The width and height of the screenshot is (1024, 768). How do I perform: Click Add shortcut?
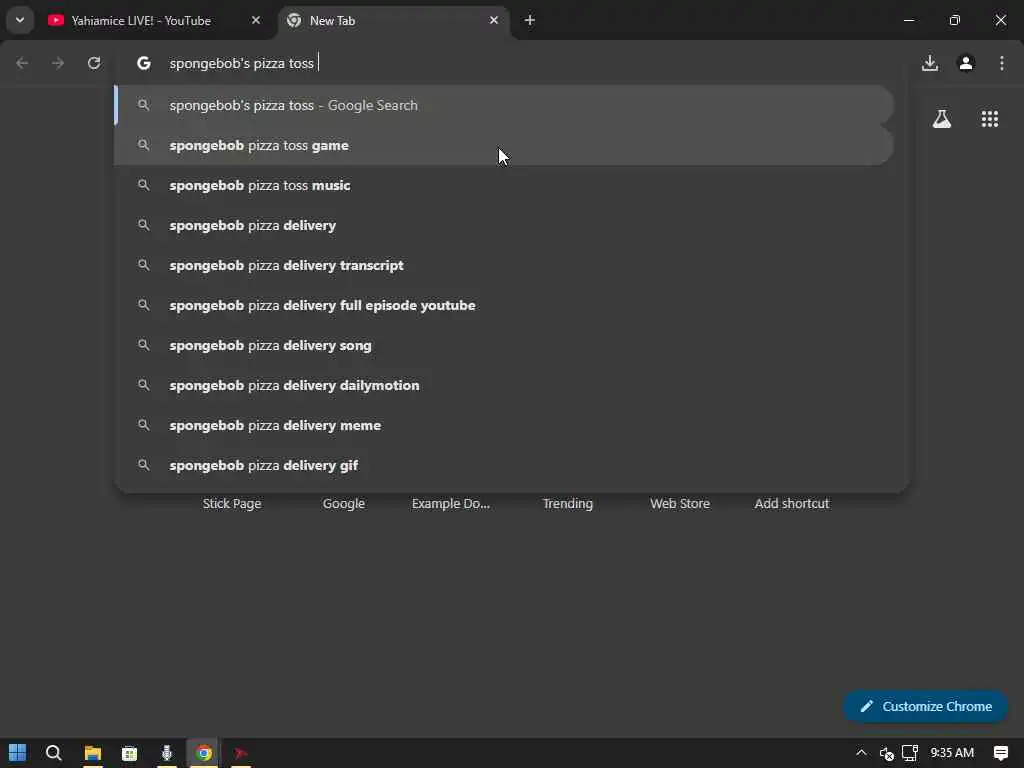point(792,504)
